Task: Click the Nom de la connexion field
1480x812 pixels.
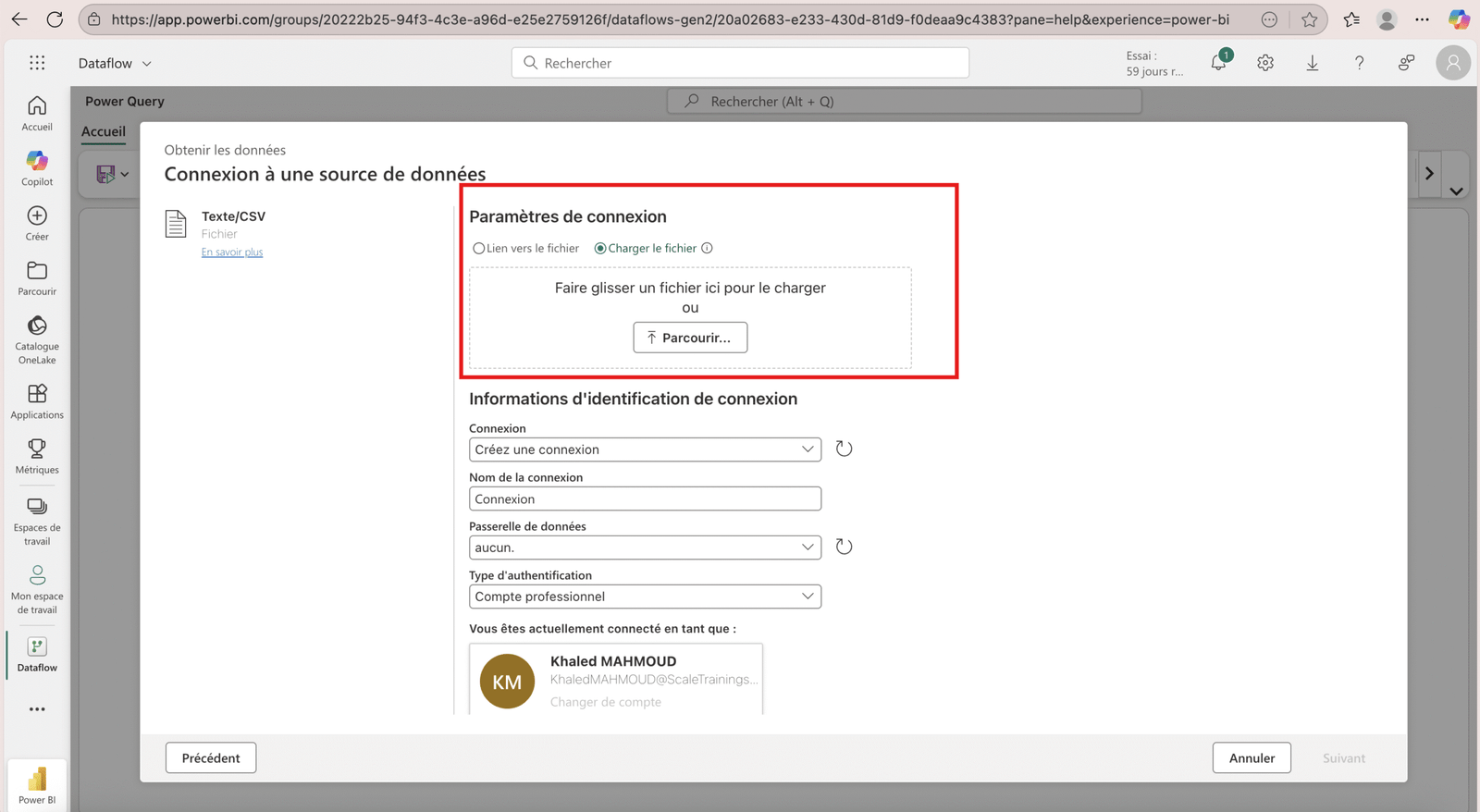Action: click(x=645, y=498)
